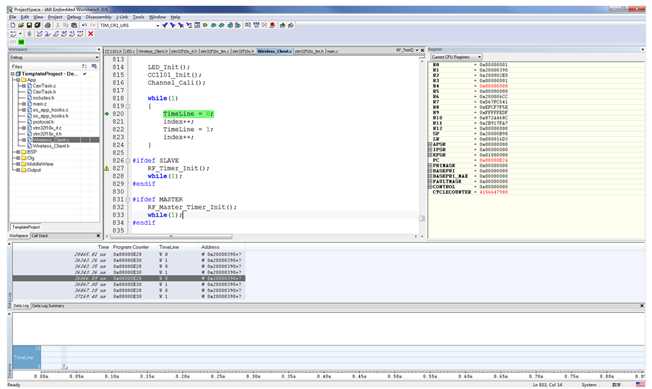Open the dropdown arrow next to the Reset icon

(x=20, y=34)
